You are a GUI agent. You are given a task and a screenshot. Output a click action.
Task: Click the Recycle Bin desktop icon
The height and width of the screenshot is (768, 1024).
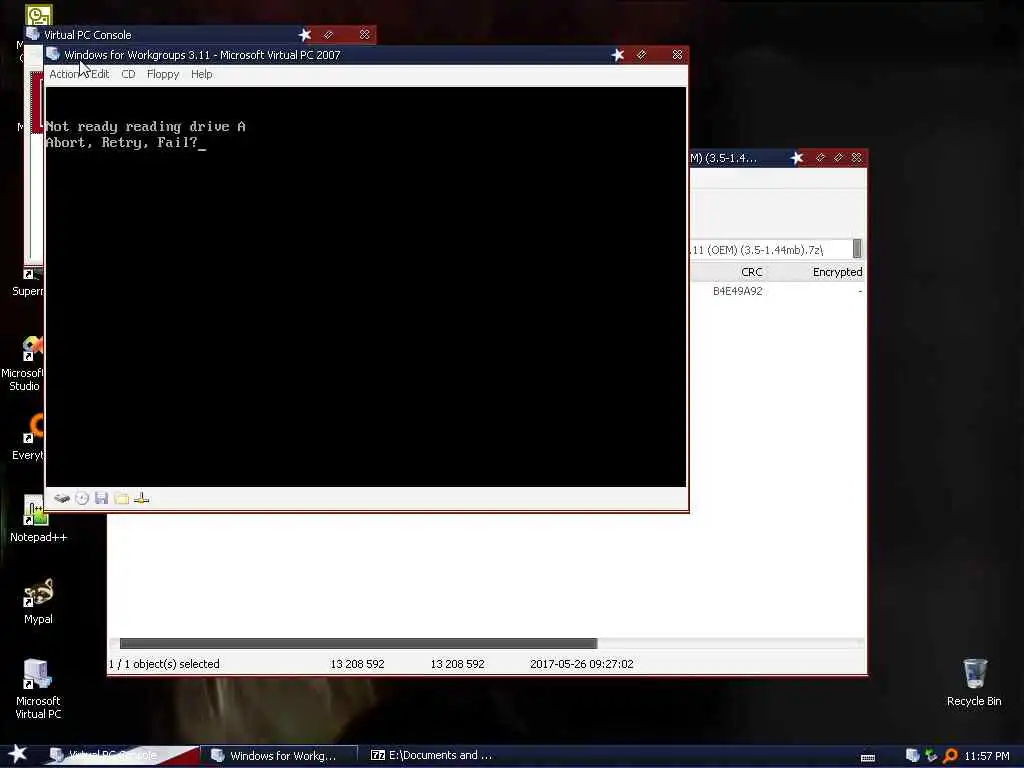pyautogui.click(x=974, y=682)
